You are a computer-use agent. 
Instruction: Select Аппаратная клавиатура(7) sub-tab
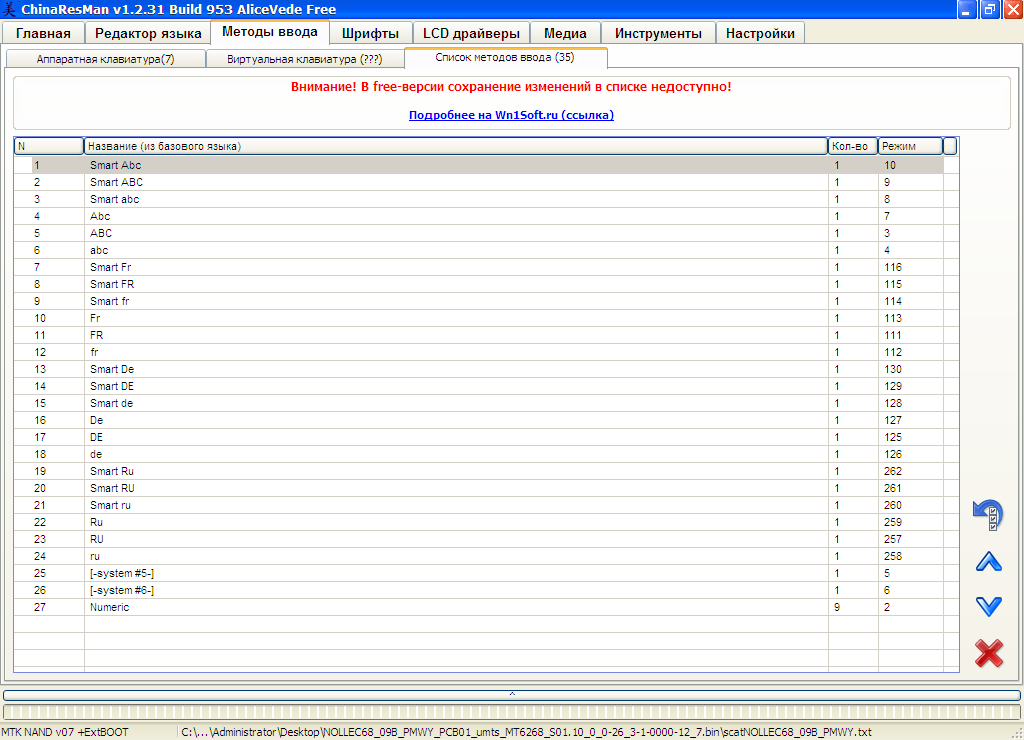click(x=105, y=59)
